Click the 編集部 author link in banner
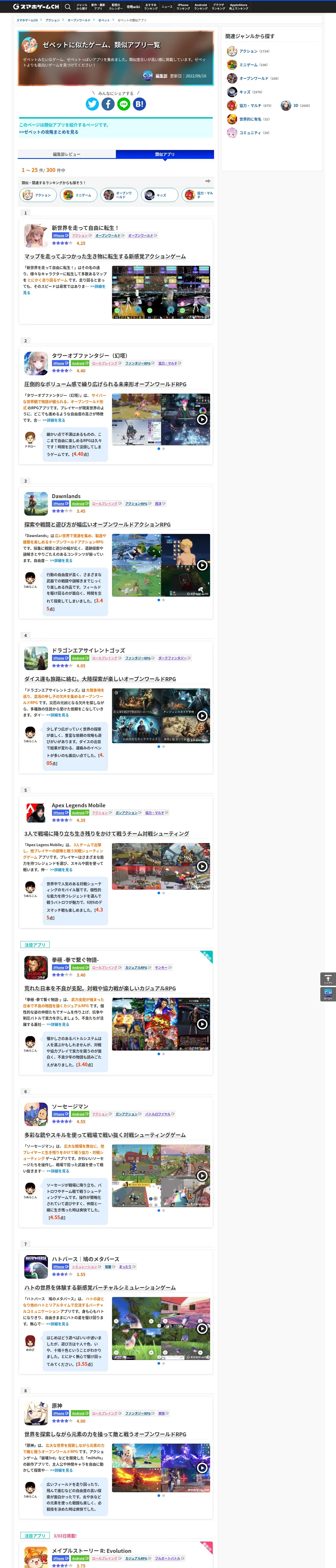This screenshot has width=336, height=1568. click(161, 76)
